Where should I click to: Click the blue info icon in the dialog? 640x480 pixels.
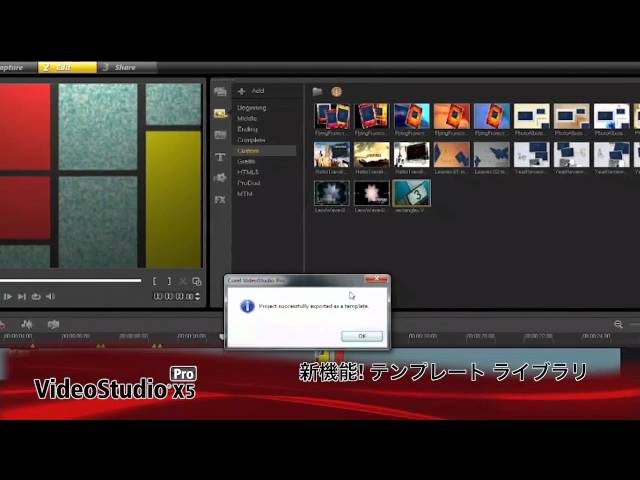(x=247, y=306)
